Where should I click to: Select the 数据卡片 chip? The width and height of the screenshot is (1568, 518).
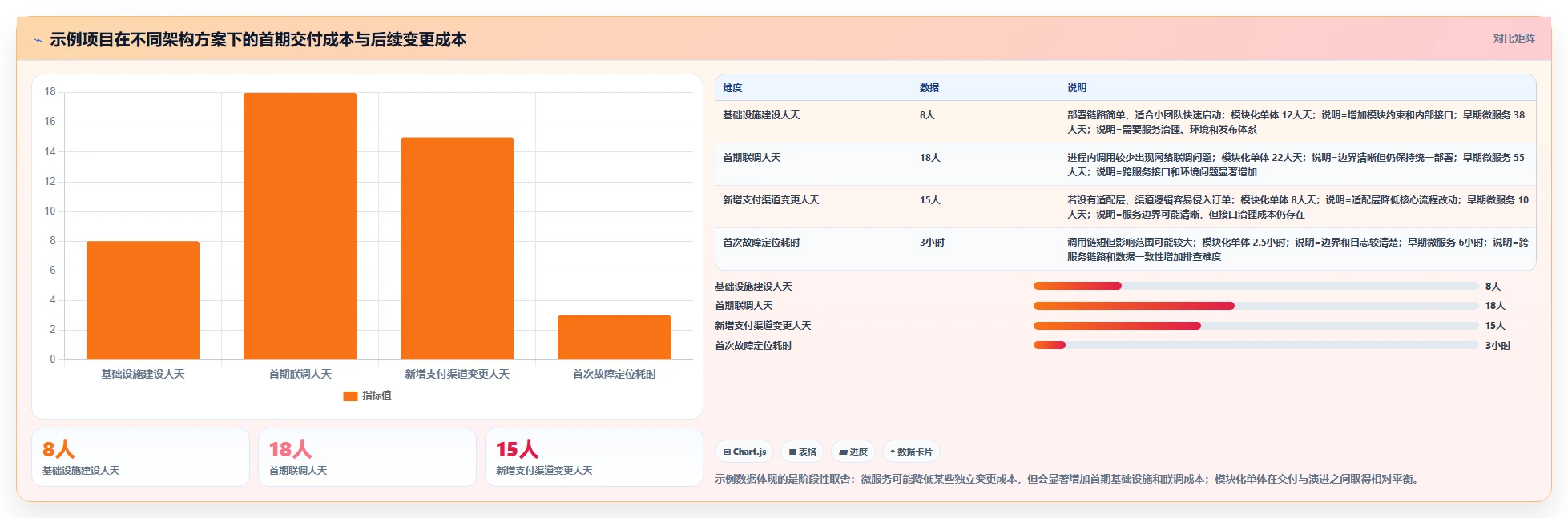[911, 452]
